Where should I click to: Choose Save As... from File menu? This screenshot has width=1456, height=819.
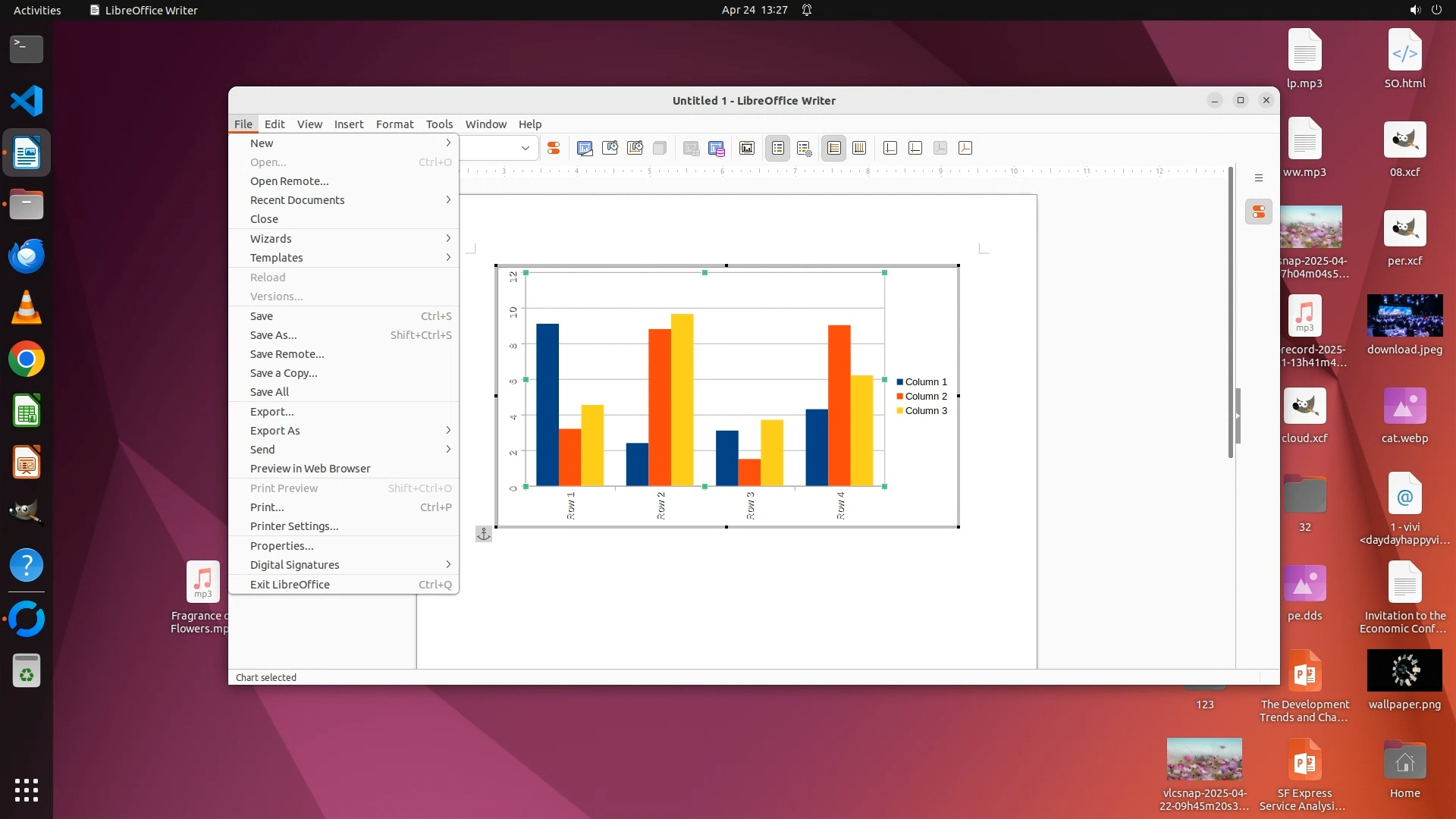pos(274,335)
